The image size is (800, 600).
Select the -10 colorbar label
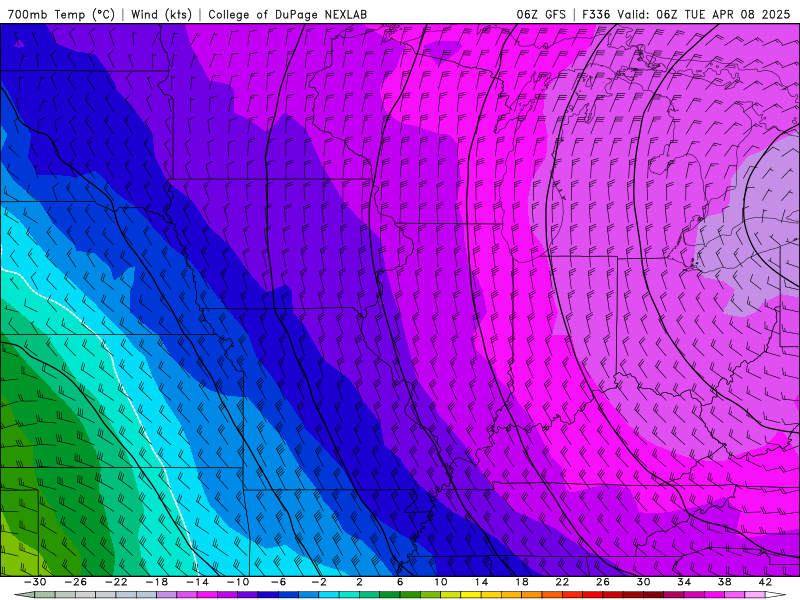(238, 582)
